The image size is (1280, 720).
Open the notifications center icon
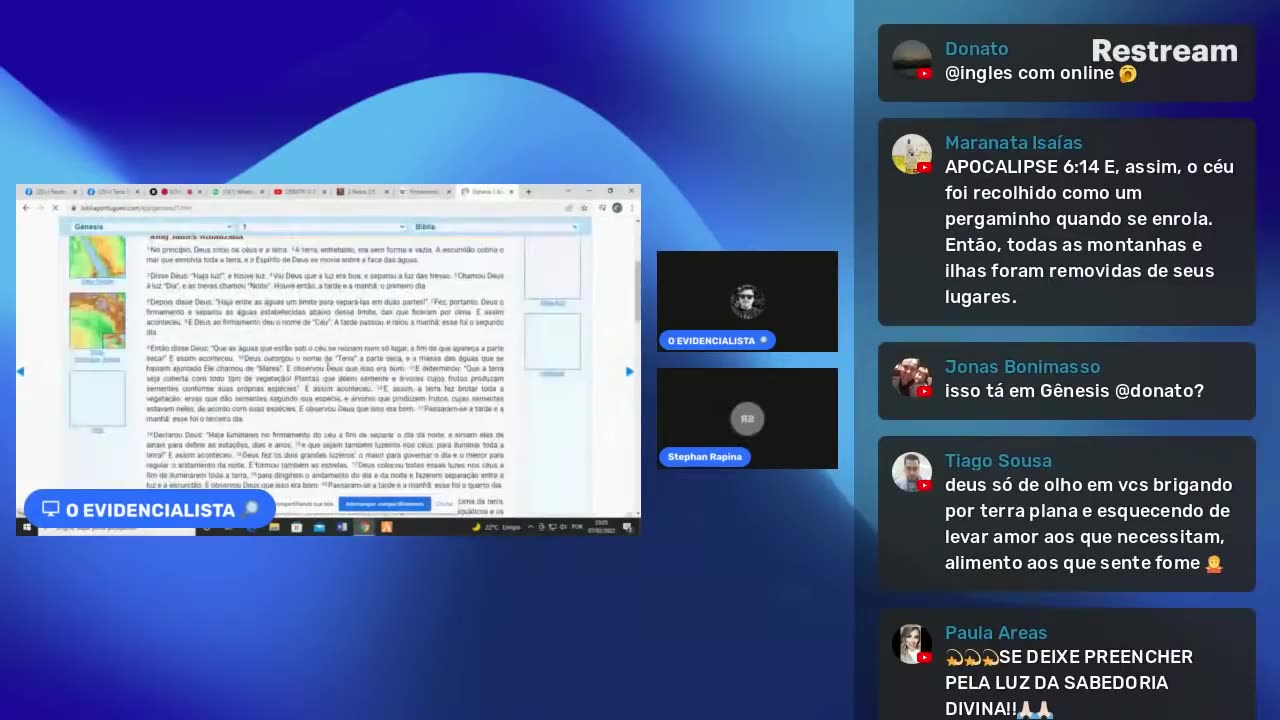(x=628, y=527)
